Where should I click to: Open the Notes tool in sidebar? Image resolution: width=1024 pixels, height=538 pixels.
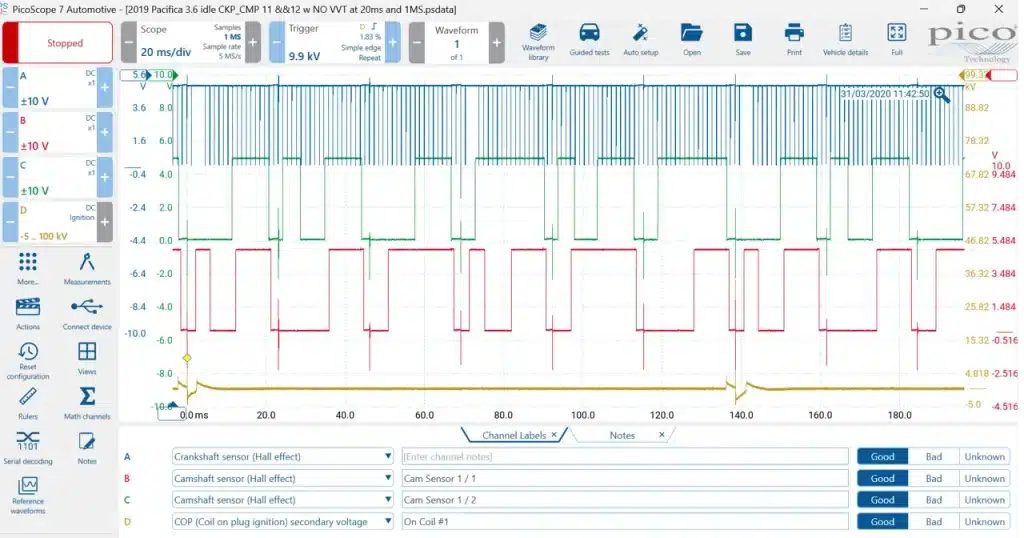click(x=87, y=448)
